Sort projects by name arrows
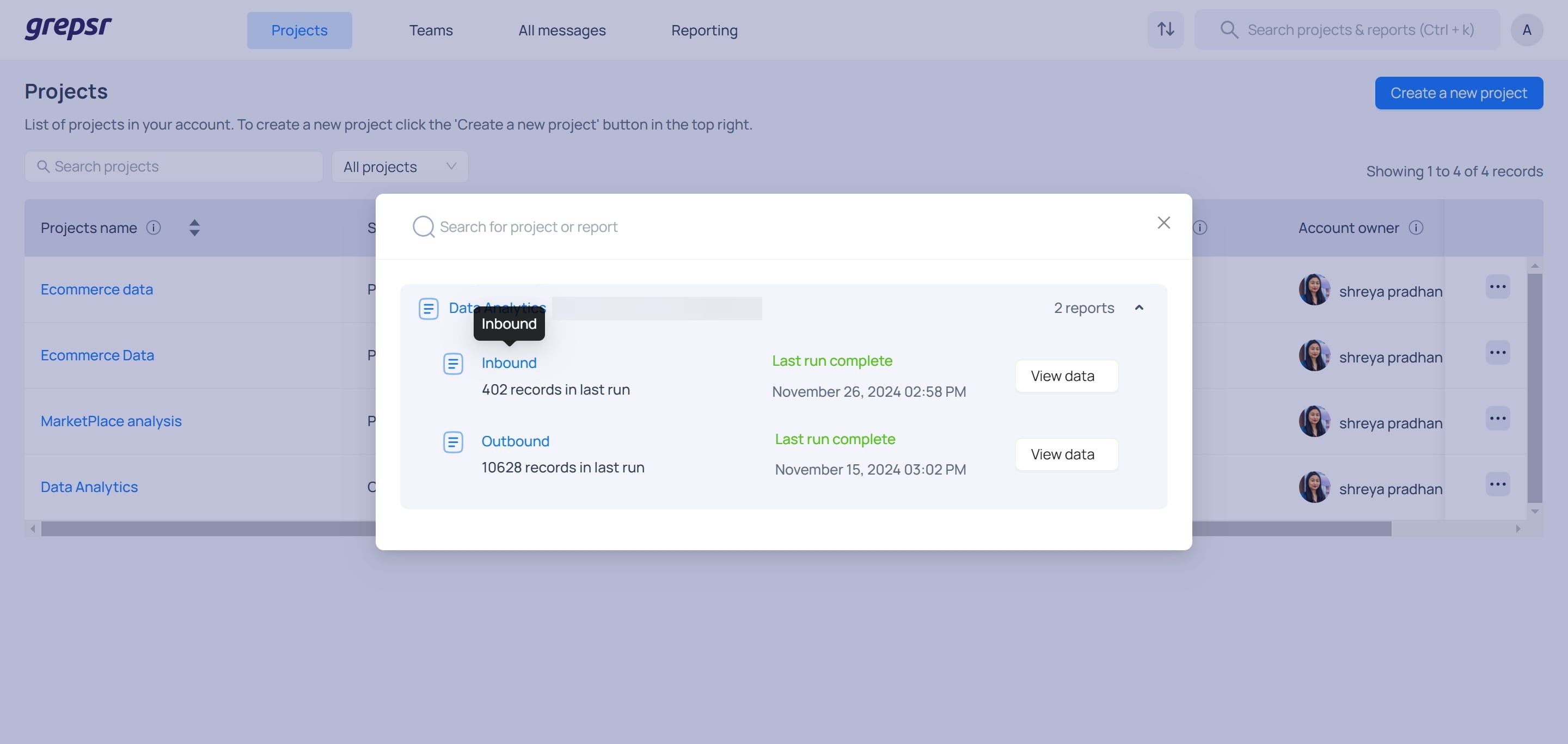1568x744 pixels. [x=194, y=227]
